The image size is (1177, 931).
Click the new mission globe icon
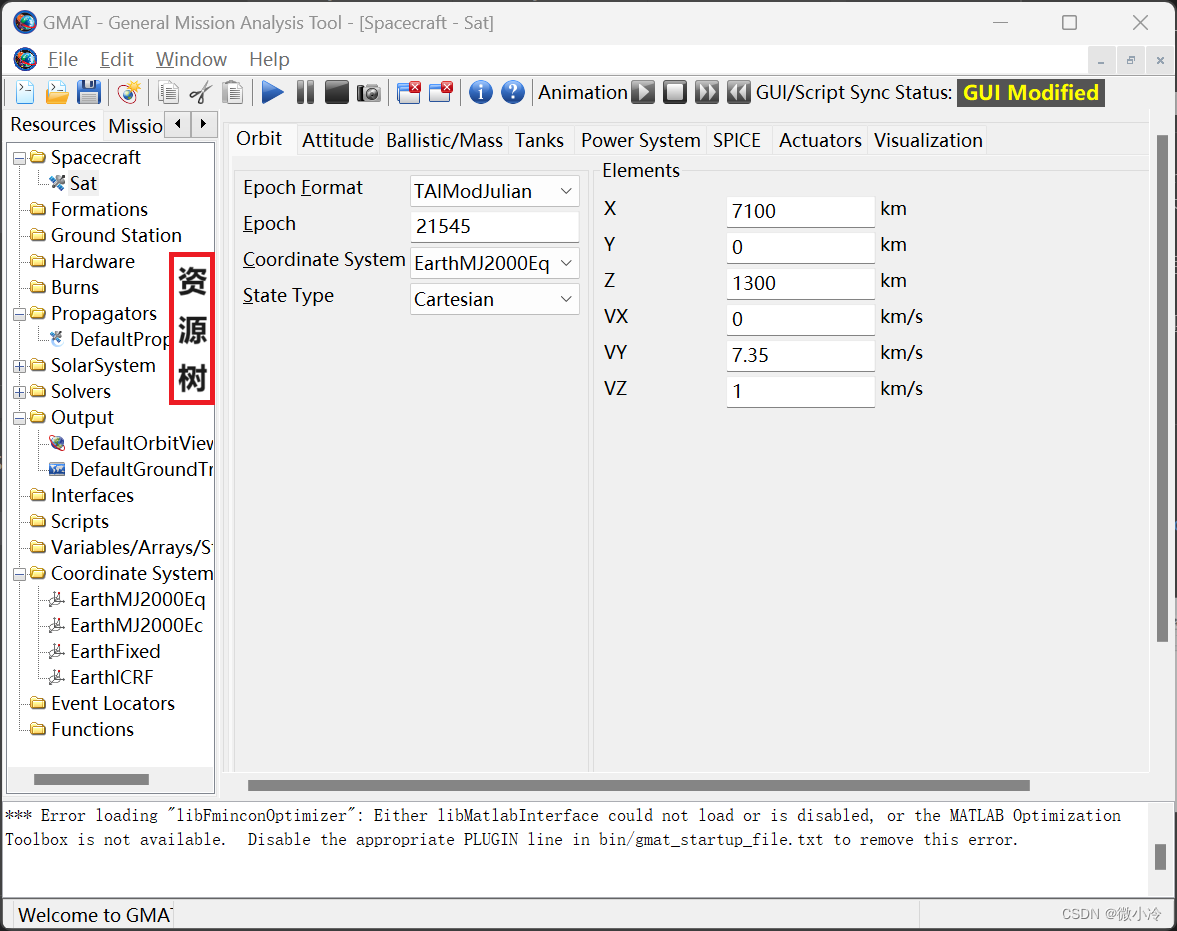pos(128,92)
